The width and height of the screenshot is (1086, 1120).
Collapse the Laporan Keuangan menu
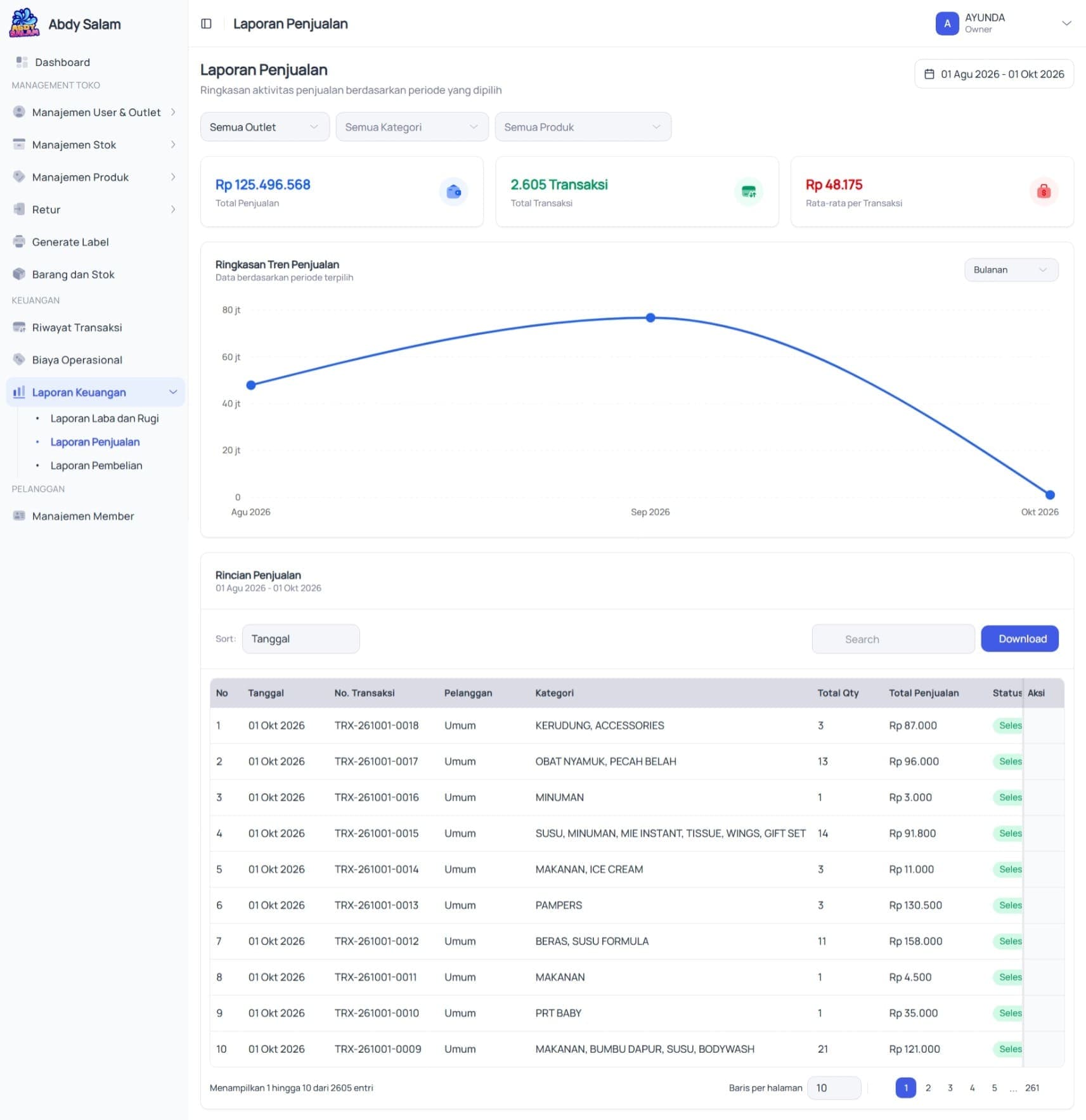tap(94, 392)
